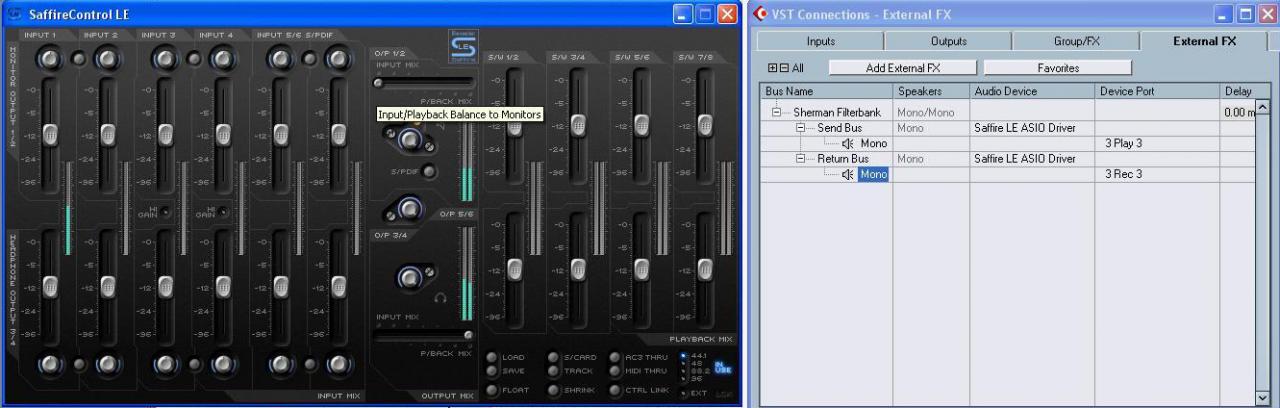Viewport: 1280px width, 408px height.
Task: Collapse the Sherman Filterbank tree node
Action: pyautogui.click(x=776, y=113)
